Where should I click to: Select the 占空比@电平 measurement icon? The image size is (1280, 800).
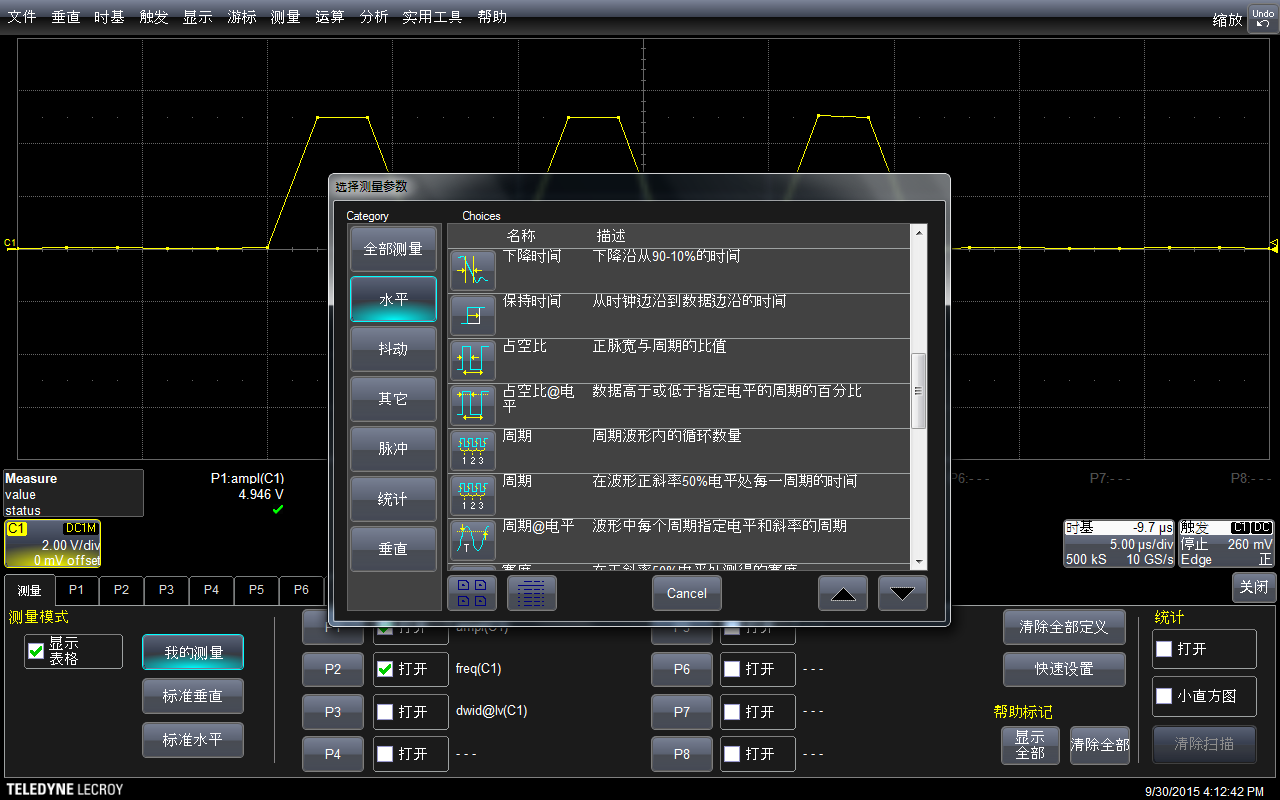point(472,405)
